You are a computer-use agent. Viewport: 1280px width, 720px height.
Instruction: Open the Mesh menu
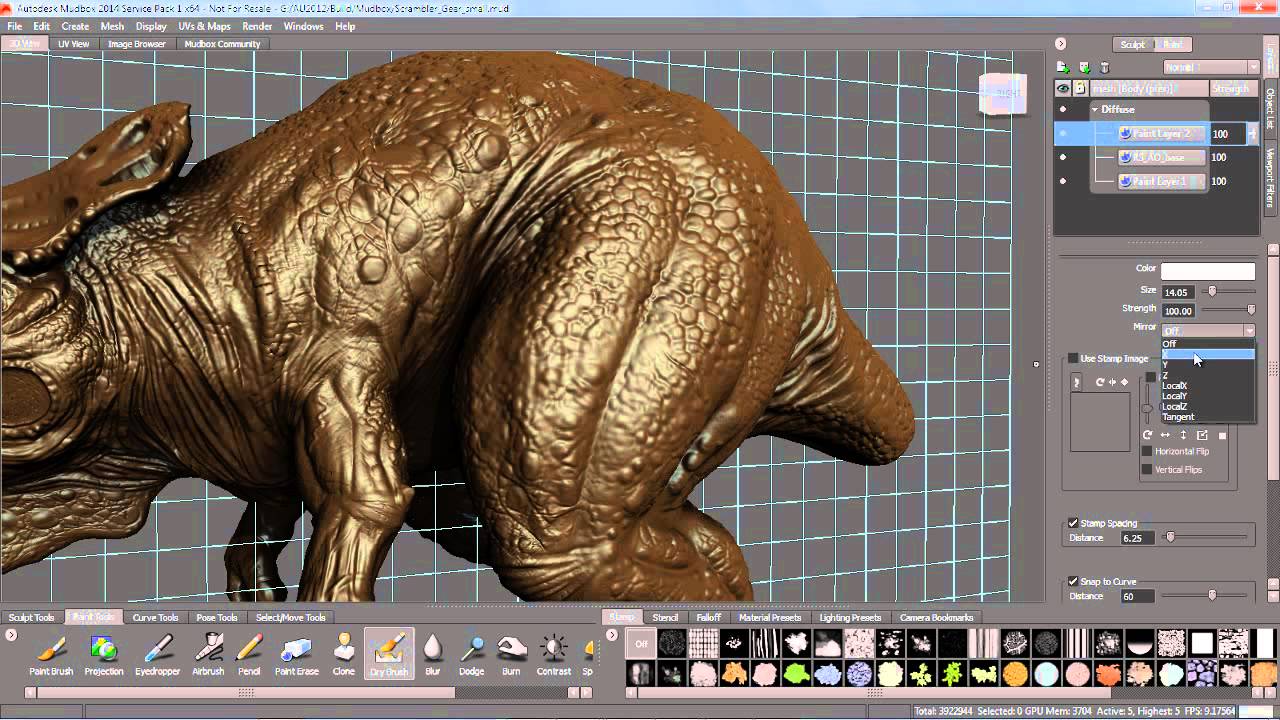(x=112, y=26)
